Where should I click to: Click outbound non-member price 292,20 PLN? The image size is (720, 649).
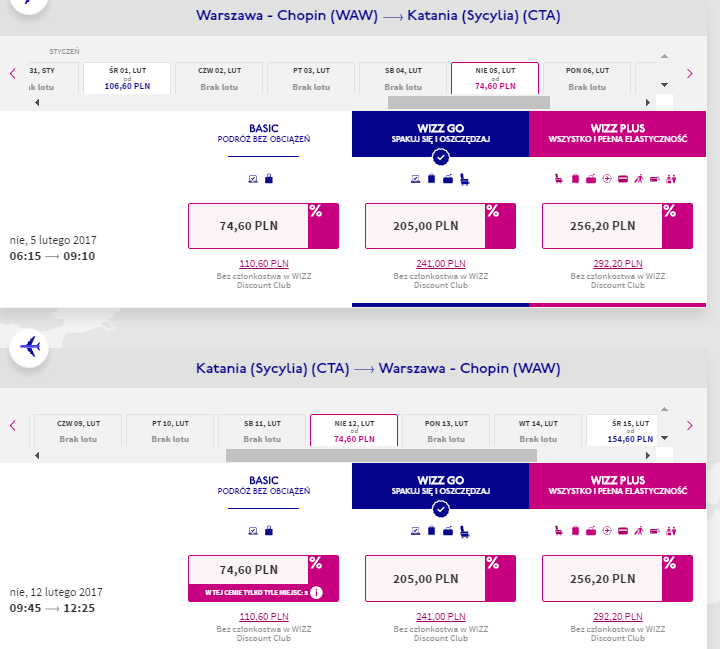click(618, 264)
